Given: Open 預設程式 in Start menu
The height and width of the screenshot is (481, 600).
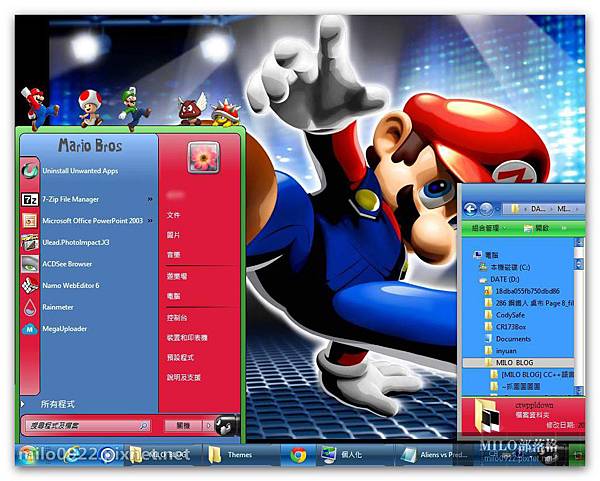Looking at the screenshot, I should (x=180, y=357).
